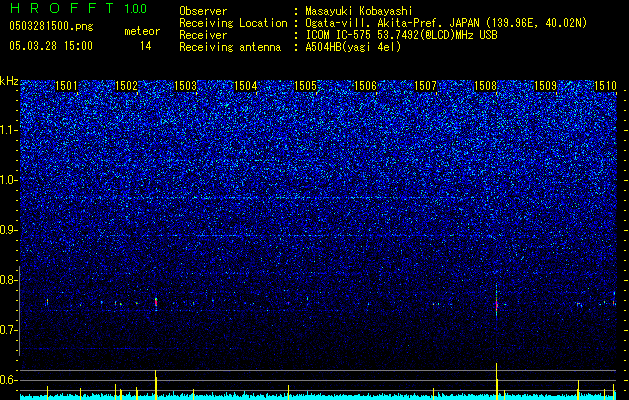Click the file name 0503281500.png
This screenshot has width=629, height=400.
51,27
